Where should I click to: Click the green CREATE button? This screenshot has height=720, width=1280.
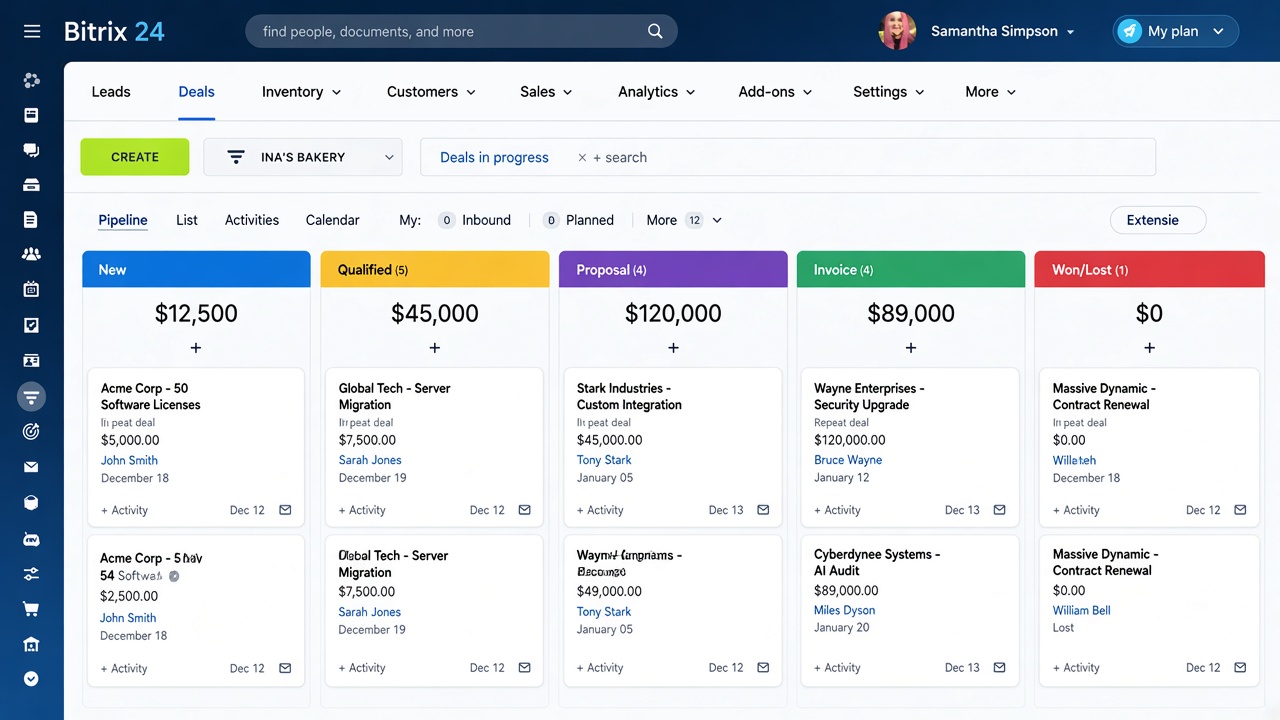[135, 157]
